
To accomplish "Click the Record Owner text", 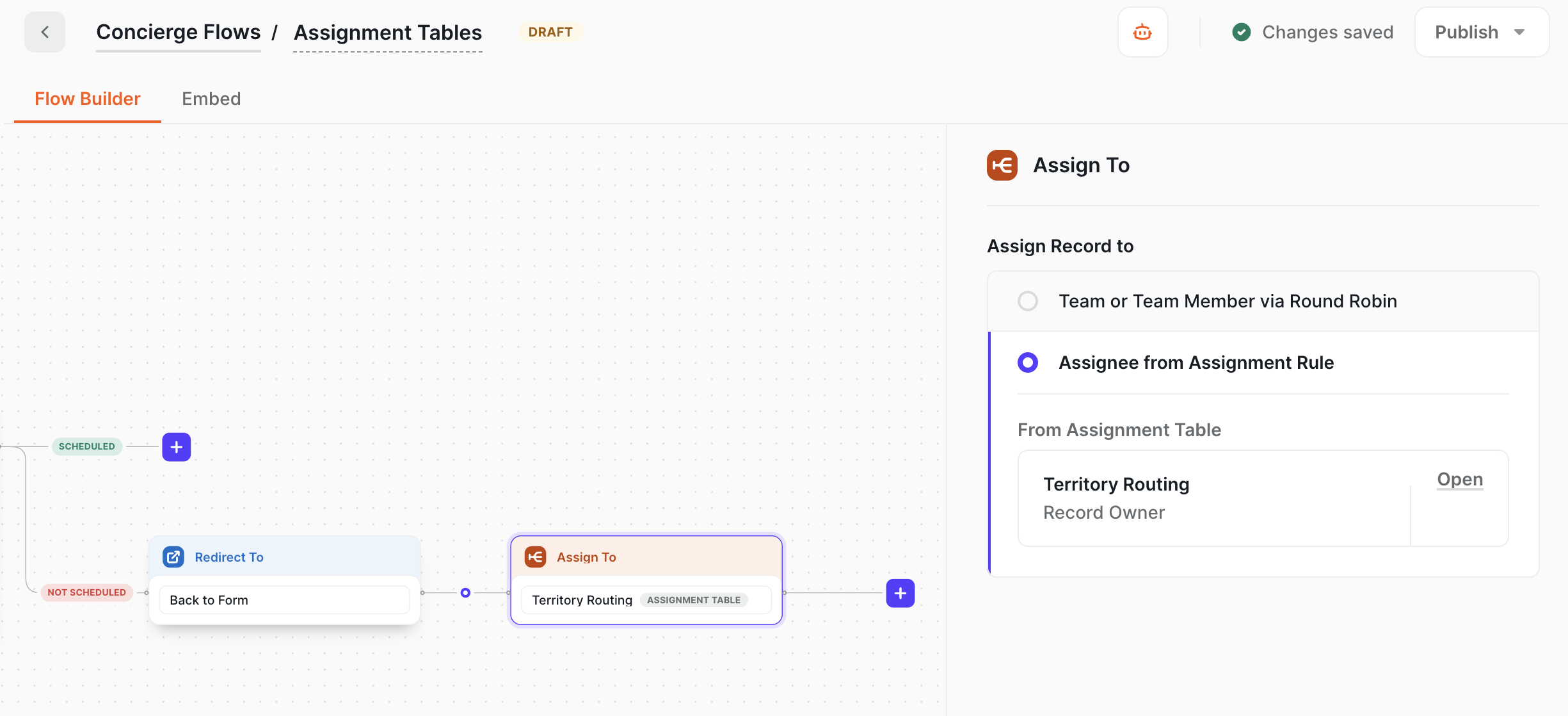I will tap(1104, 512).
